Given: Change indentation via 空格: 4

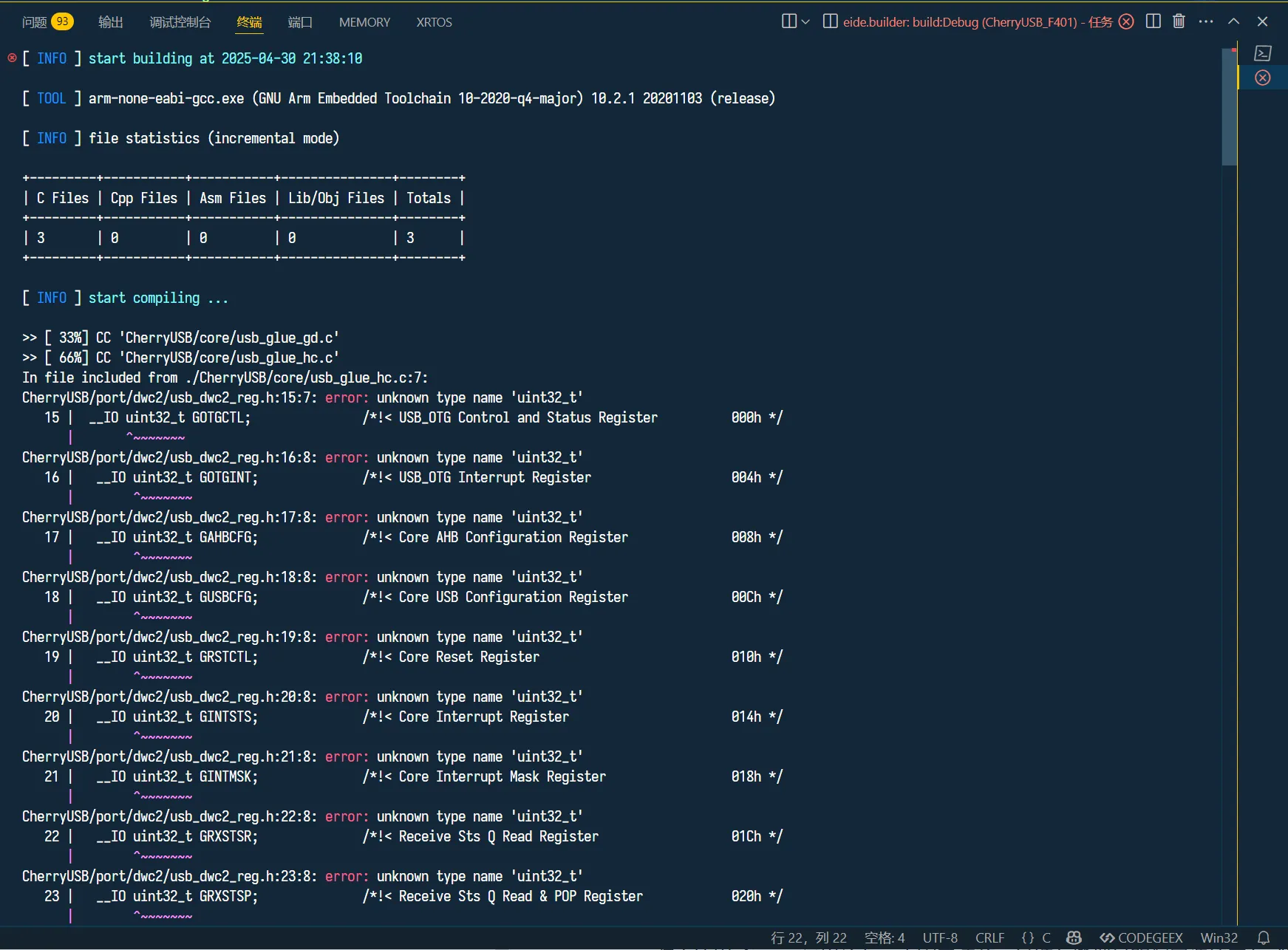Looking at the screenshot, I should (885, 937).
